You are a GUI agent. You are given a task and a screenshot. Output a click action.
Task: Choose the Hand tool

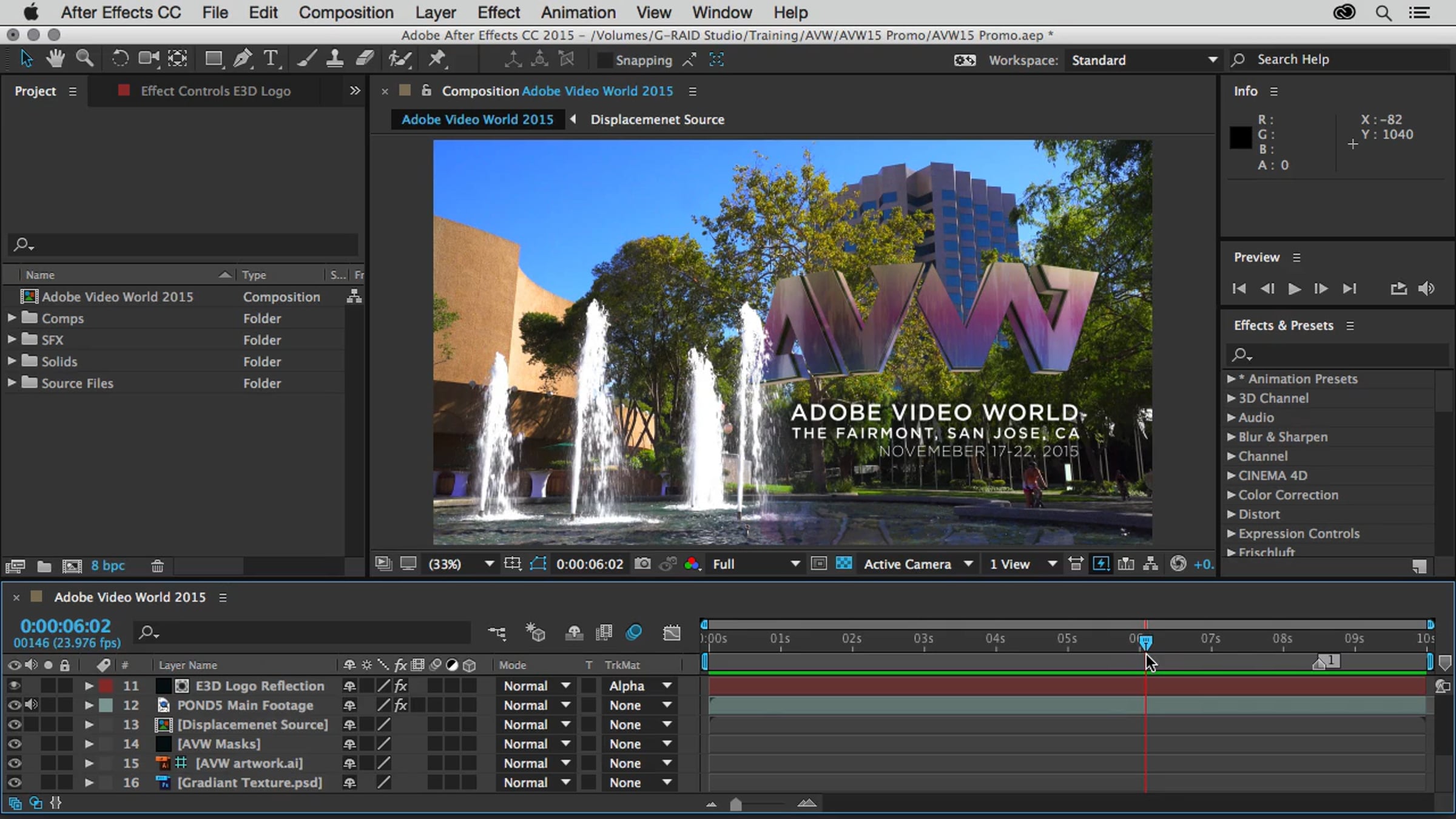coord(55,59)
